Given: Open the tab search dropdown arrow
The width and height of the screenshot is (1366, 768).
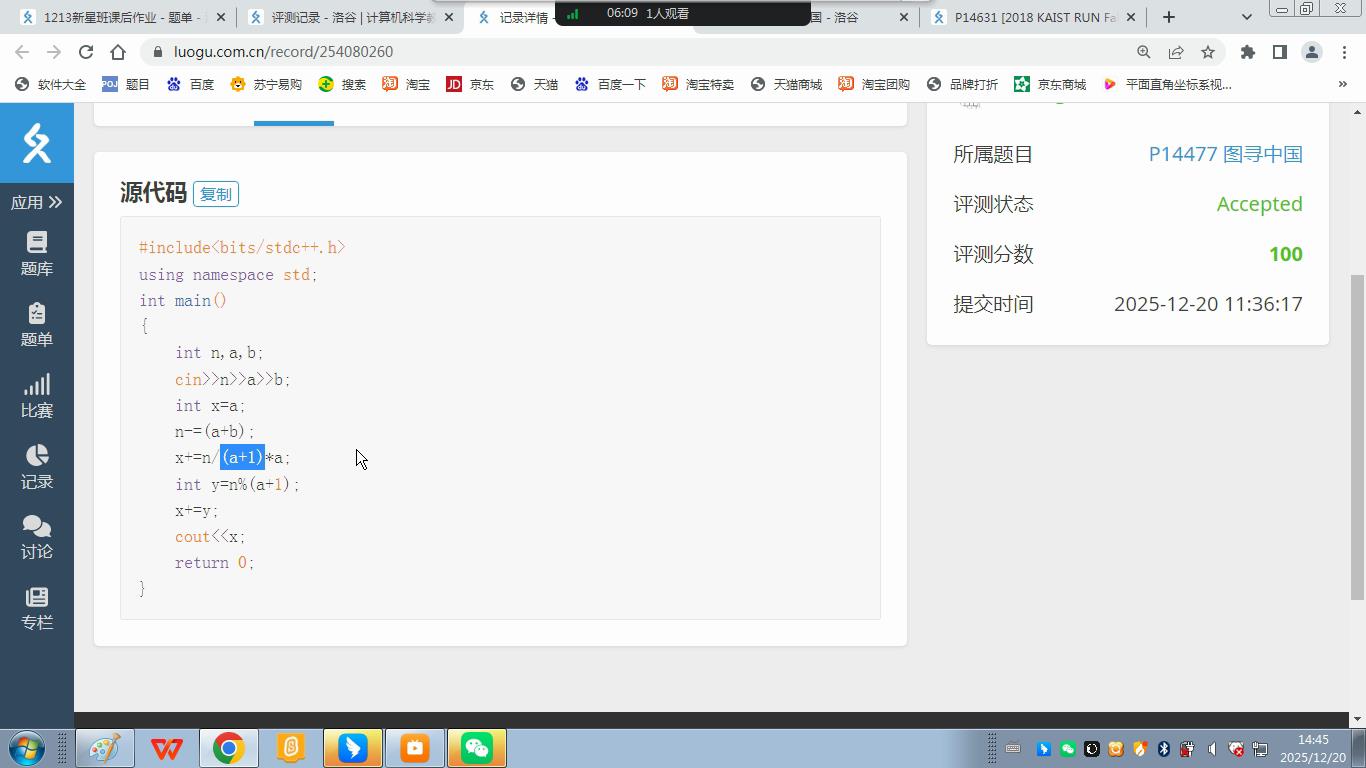Looking at the screenshot, I should coord(1246,17).
